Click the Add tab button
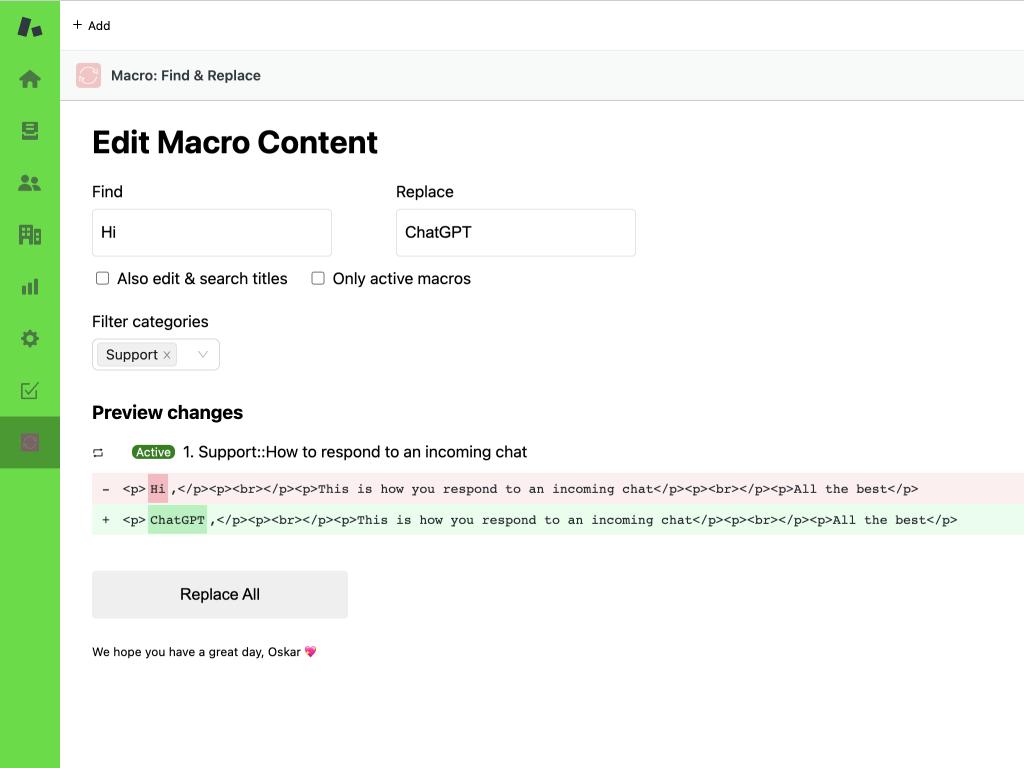The height and width of the screenshot is (768, 1024). pos(91,26)
